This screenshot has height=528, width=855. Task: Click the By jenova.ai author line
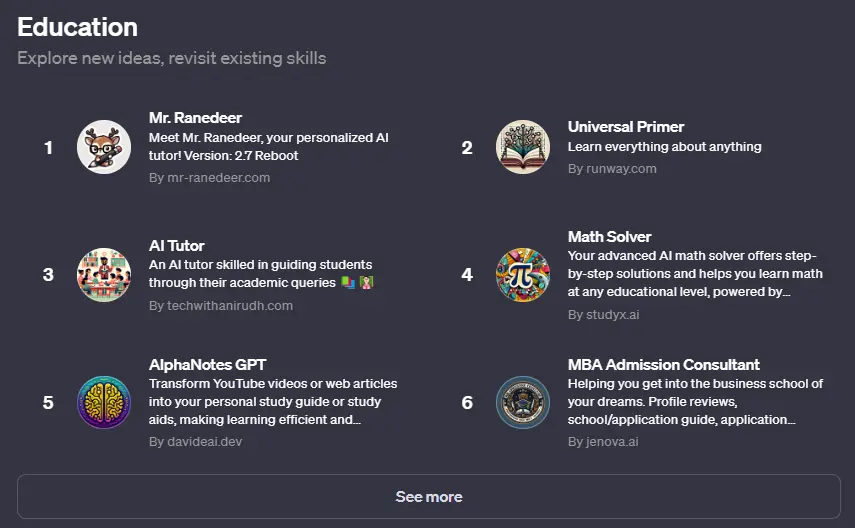point(603,442)
